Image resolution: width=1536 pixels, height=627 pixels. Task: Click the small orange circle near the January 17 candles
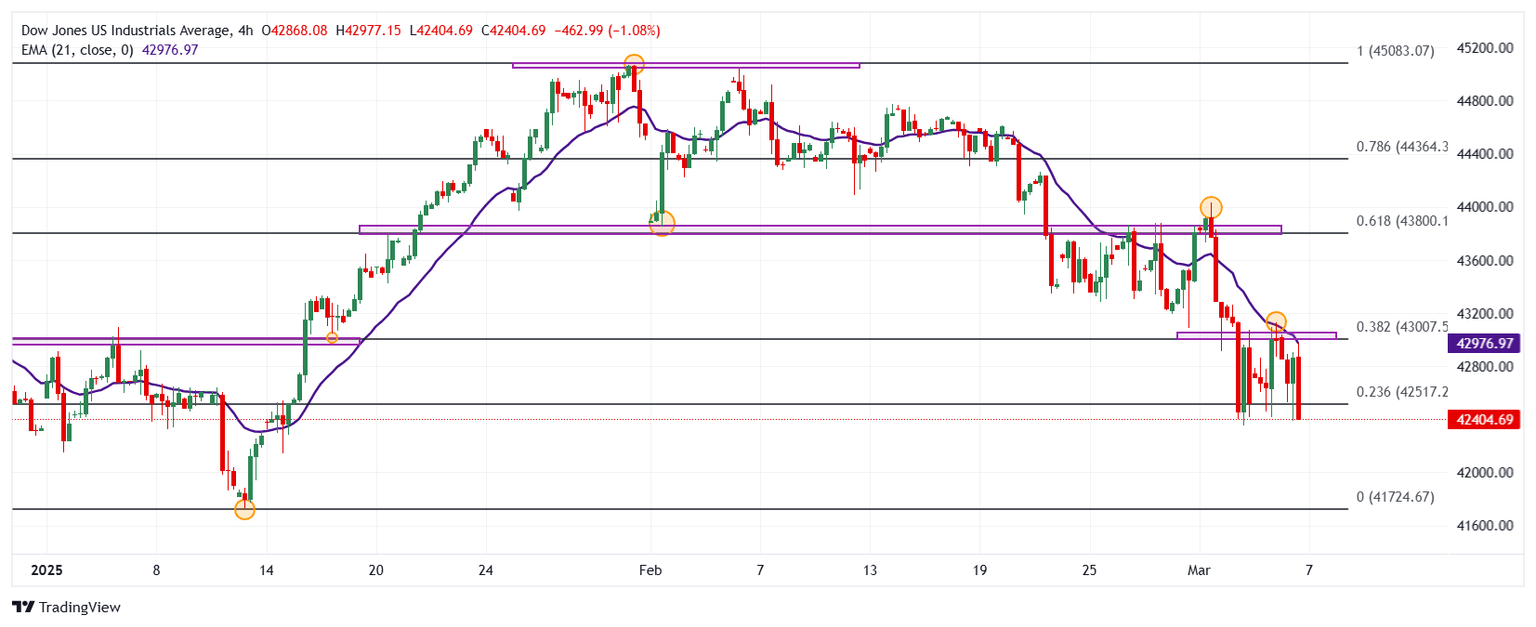pos(333,338)
